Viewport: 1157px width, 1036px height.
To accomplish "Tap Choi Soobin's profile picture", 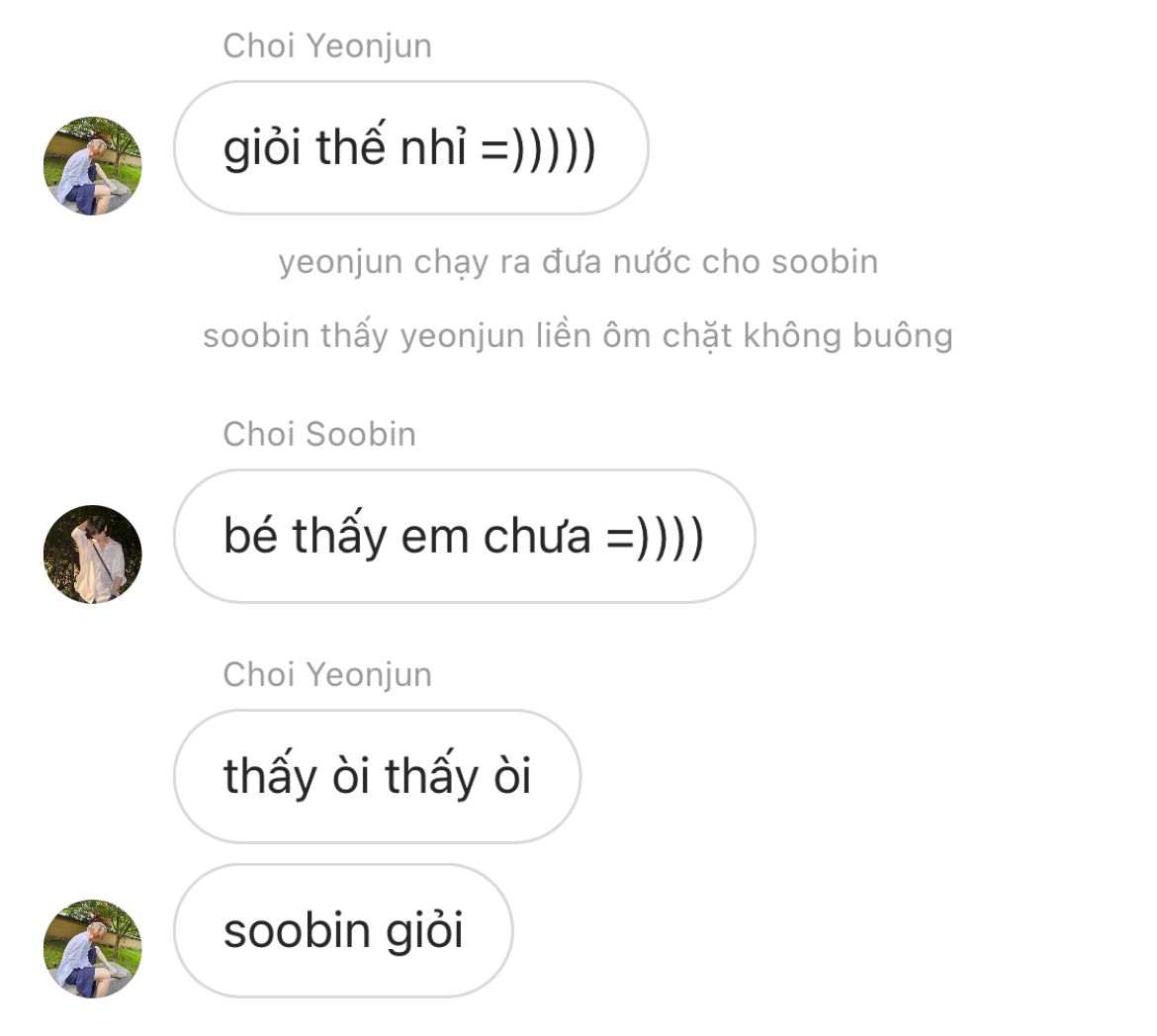I will pyautogui.click(x=92, y=555).
